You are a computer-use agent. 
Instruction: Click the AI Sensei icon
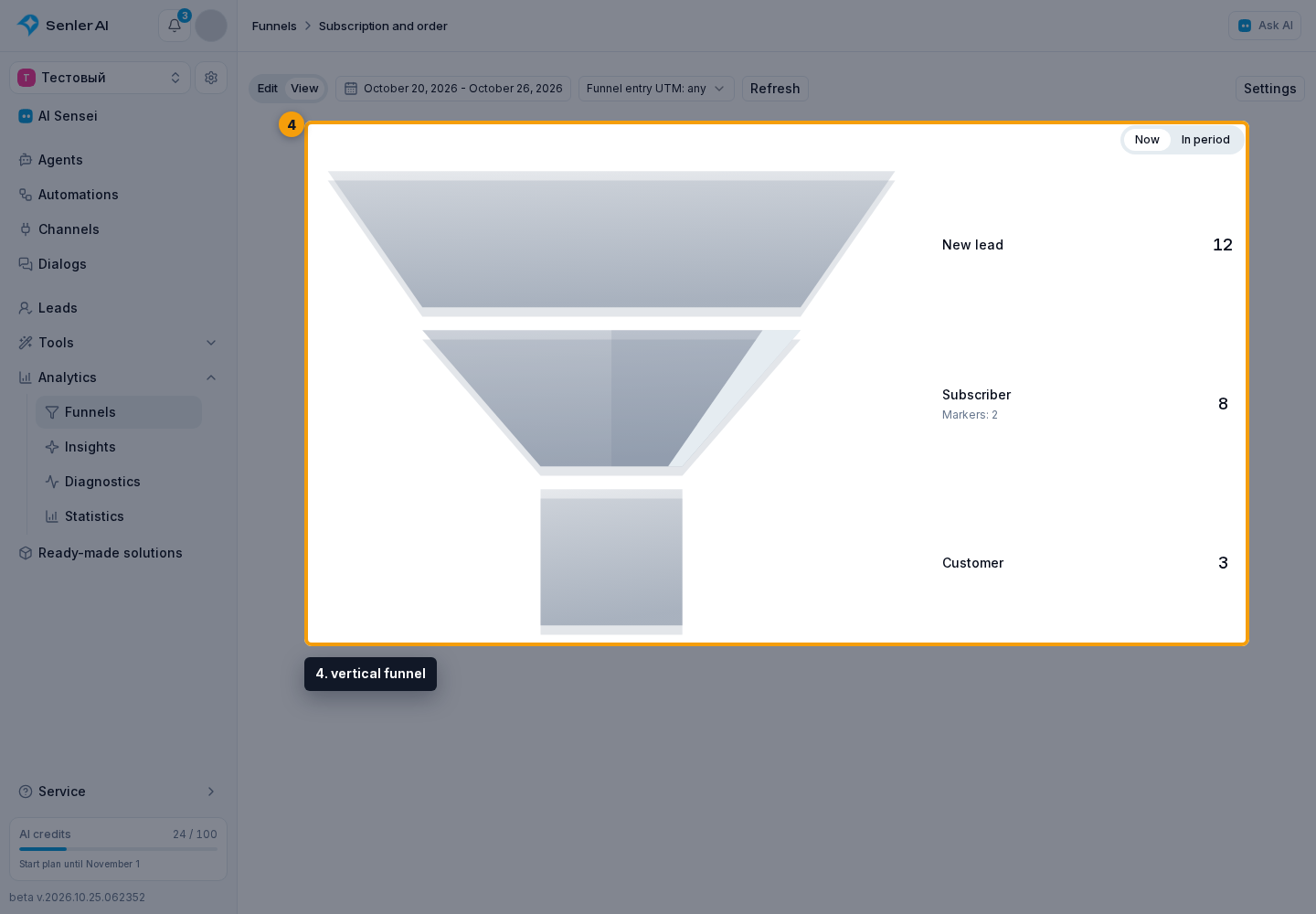coord(26,116)
